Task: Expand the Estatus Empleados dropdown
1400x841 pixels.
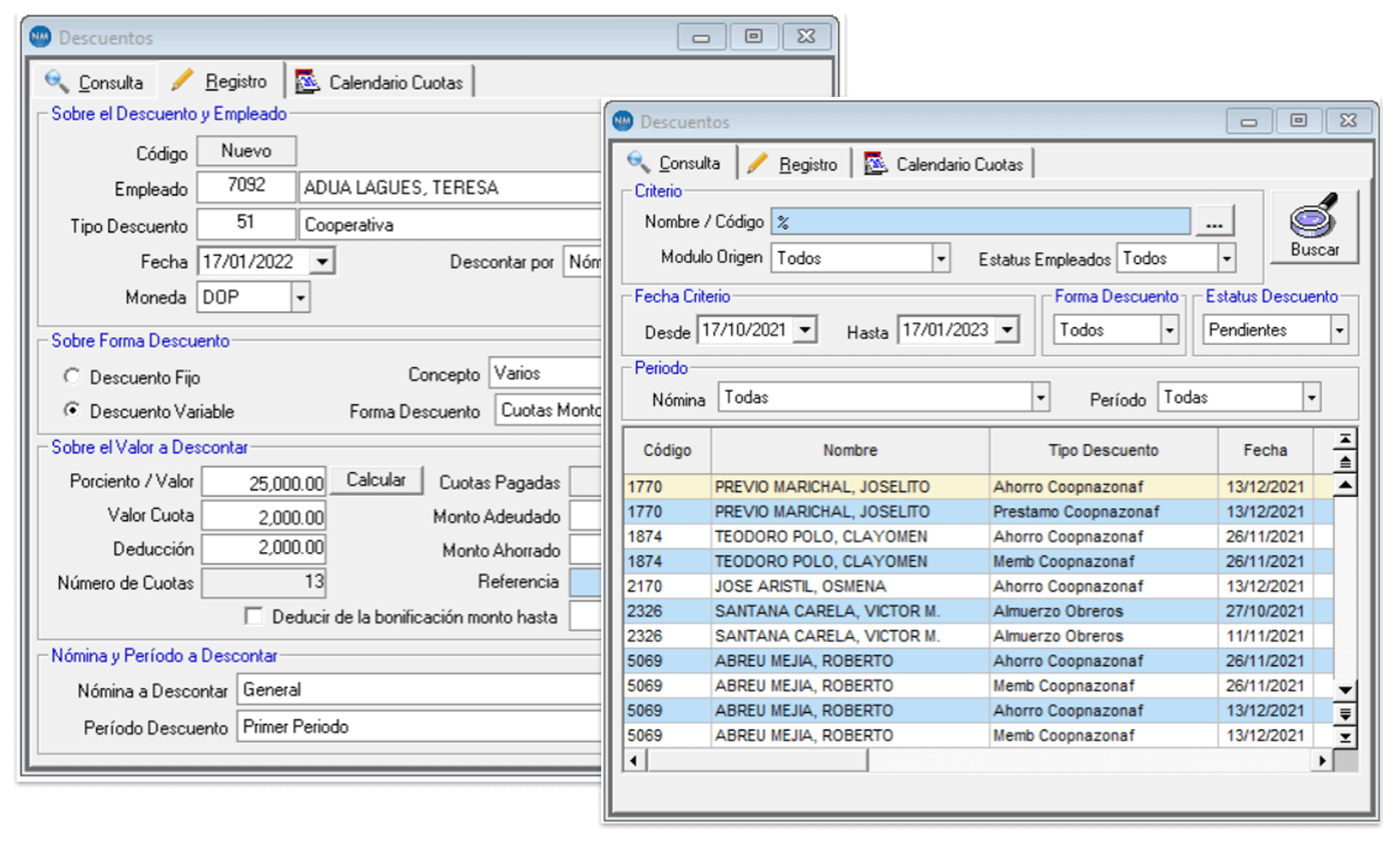Action: click(1226, 258)
